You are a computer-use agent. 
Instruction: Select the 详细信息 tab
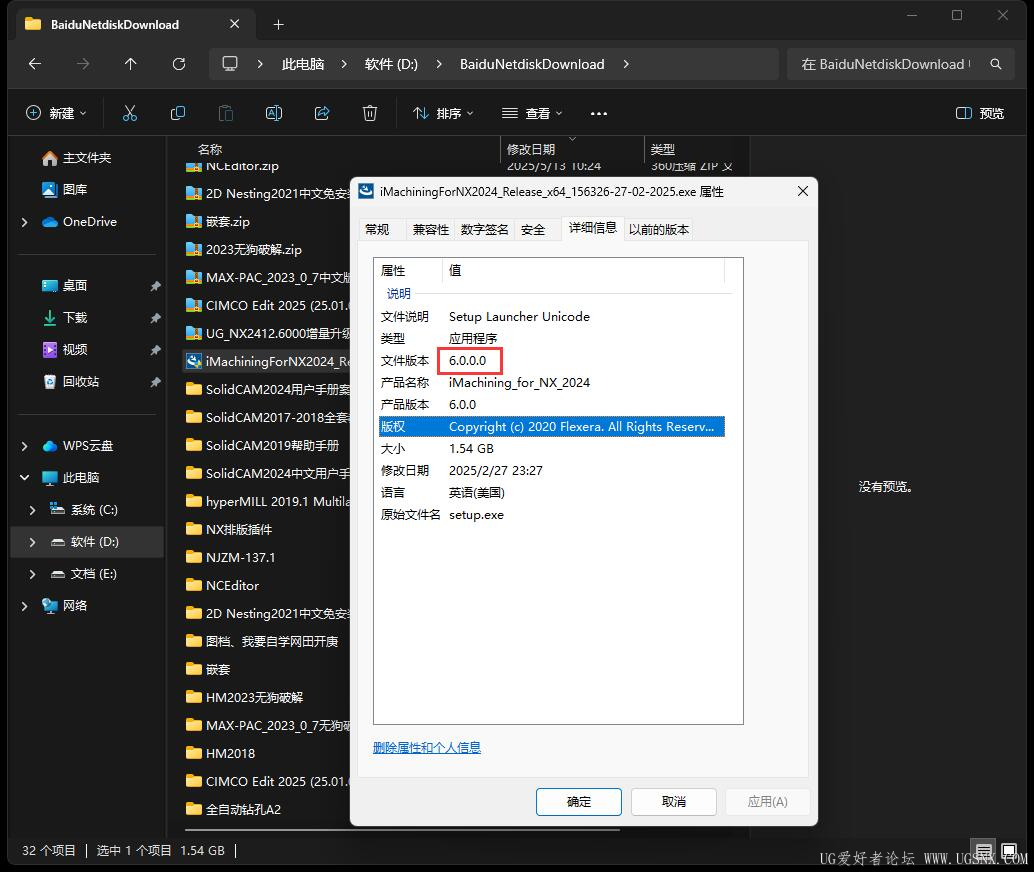tap(593, 228)
